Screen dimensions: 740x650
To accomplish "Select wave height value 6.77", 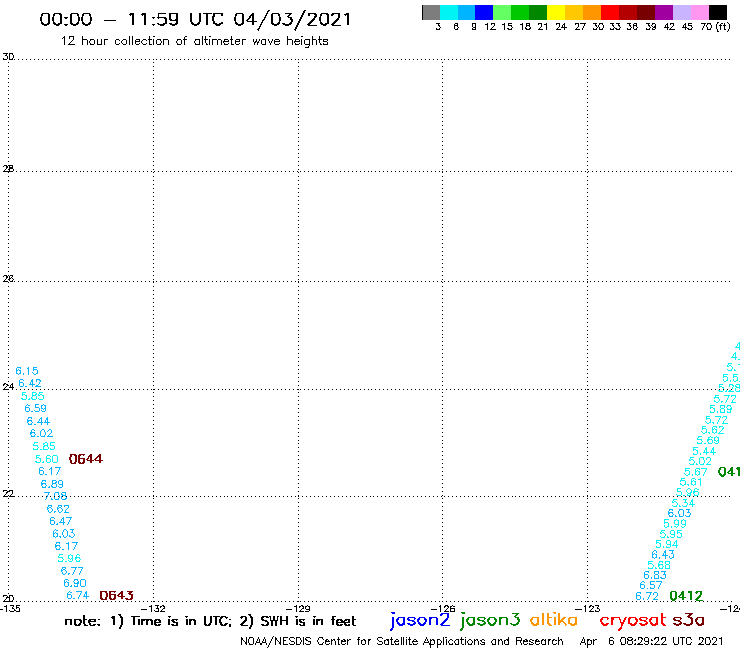I will (x=72, y=571).
